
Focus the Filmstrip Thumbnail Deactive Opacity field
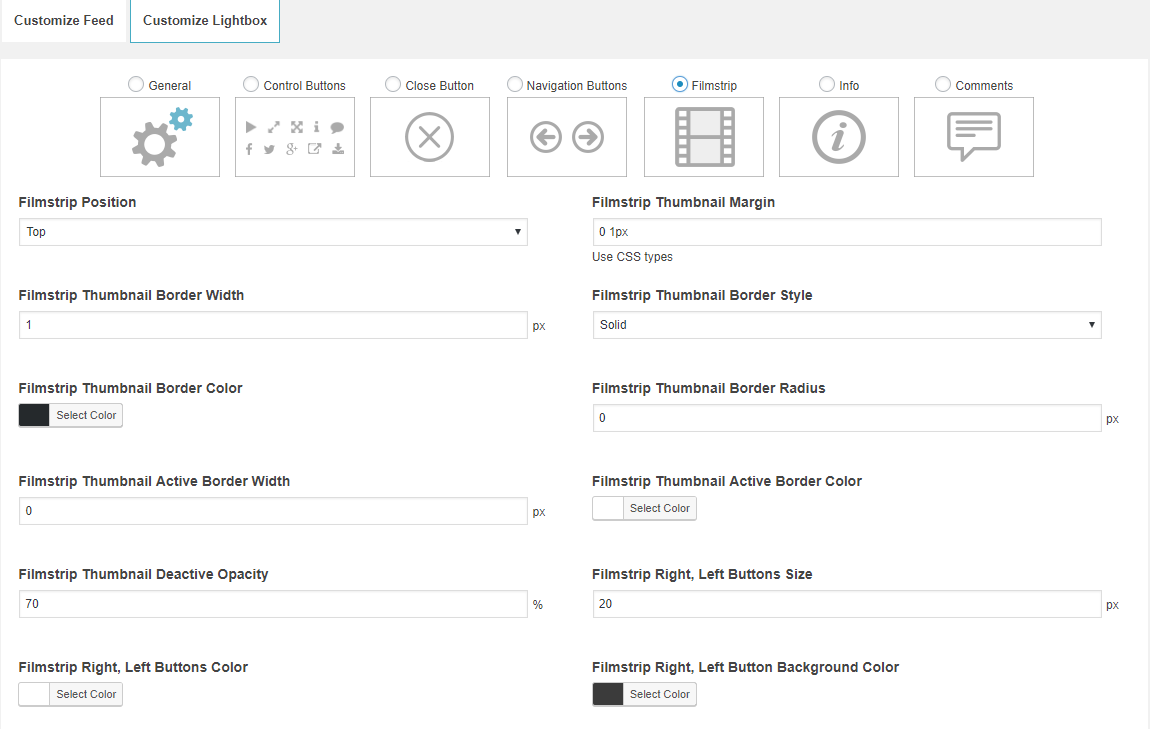[273, 604]
